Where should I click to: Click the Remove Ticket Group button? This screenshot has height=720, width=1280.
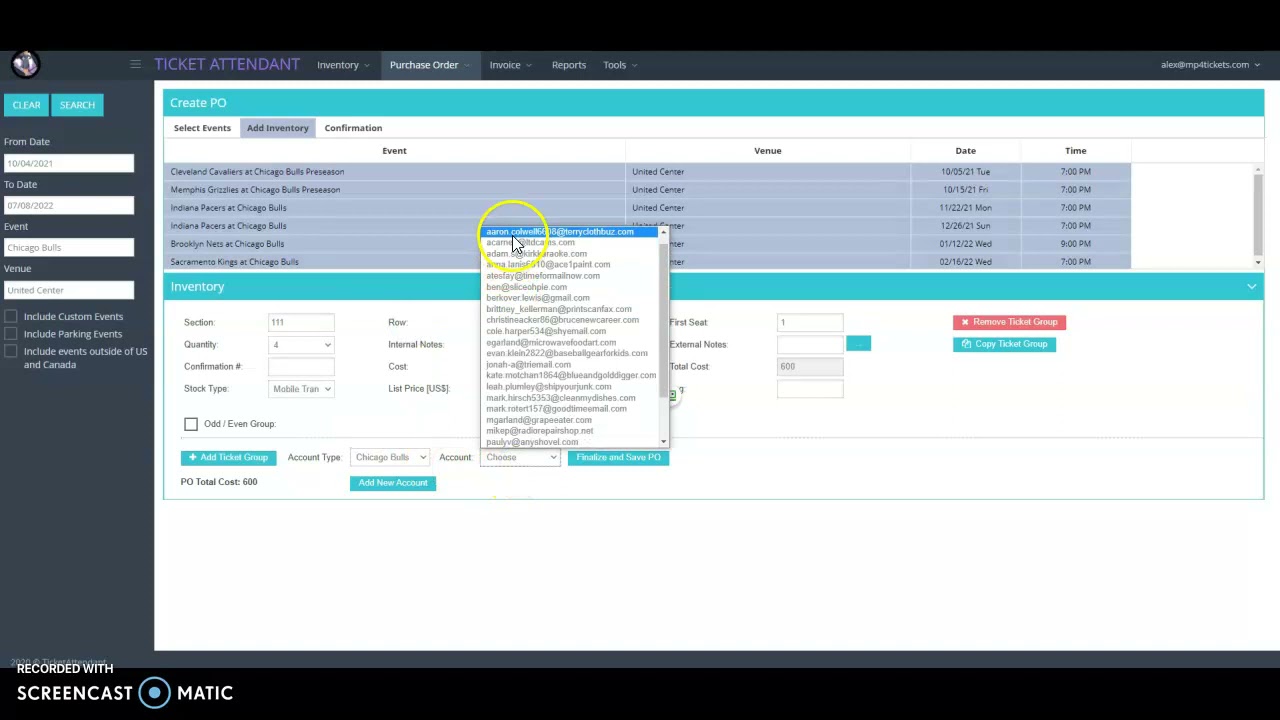(1009, 322)
